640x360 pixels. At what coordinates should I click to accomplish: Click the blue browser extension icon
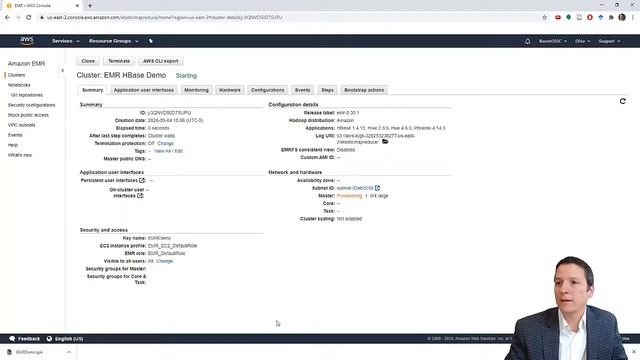coord(600,18)
